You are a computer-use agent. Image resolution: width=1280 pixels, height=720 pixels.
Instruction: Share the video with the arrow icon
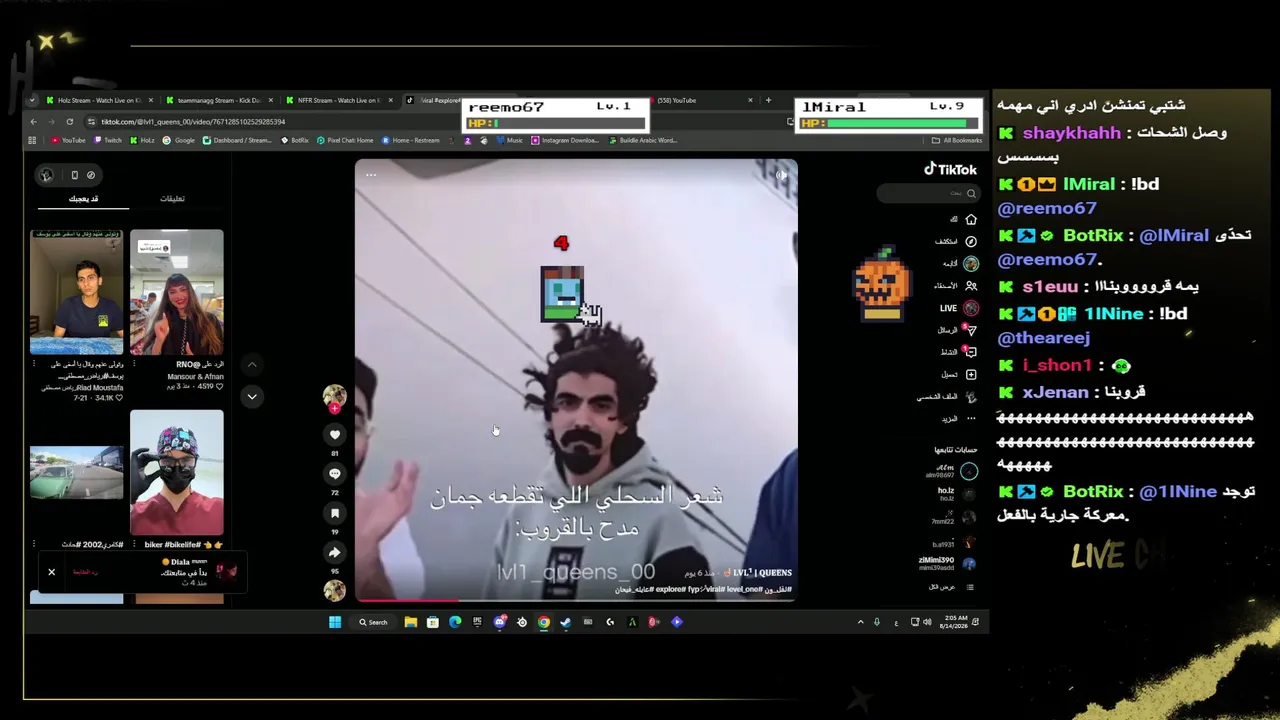pos(335,552)
